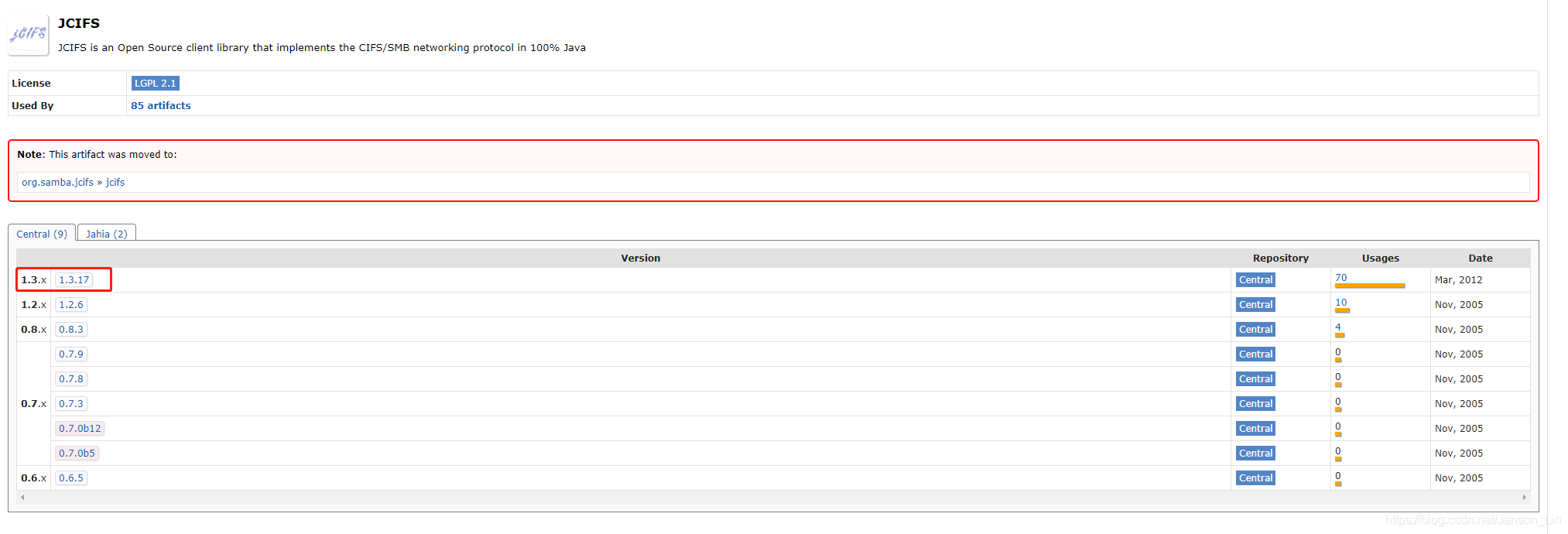This screenshot has width=1568, height=534.
Task: Switch to the Jahia (2) tab
Action: pyautogui.click(x=107, y=233)
